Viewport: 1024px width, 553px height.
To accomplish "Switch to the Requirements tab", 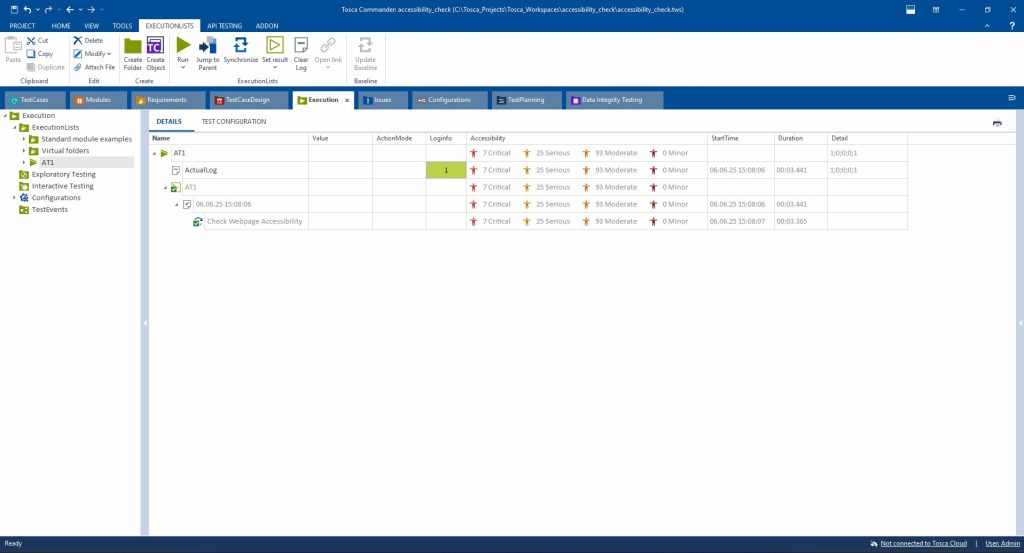I will pos(167,100).
